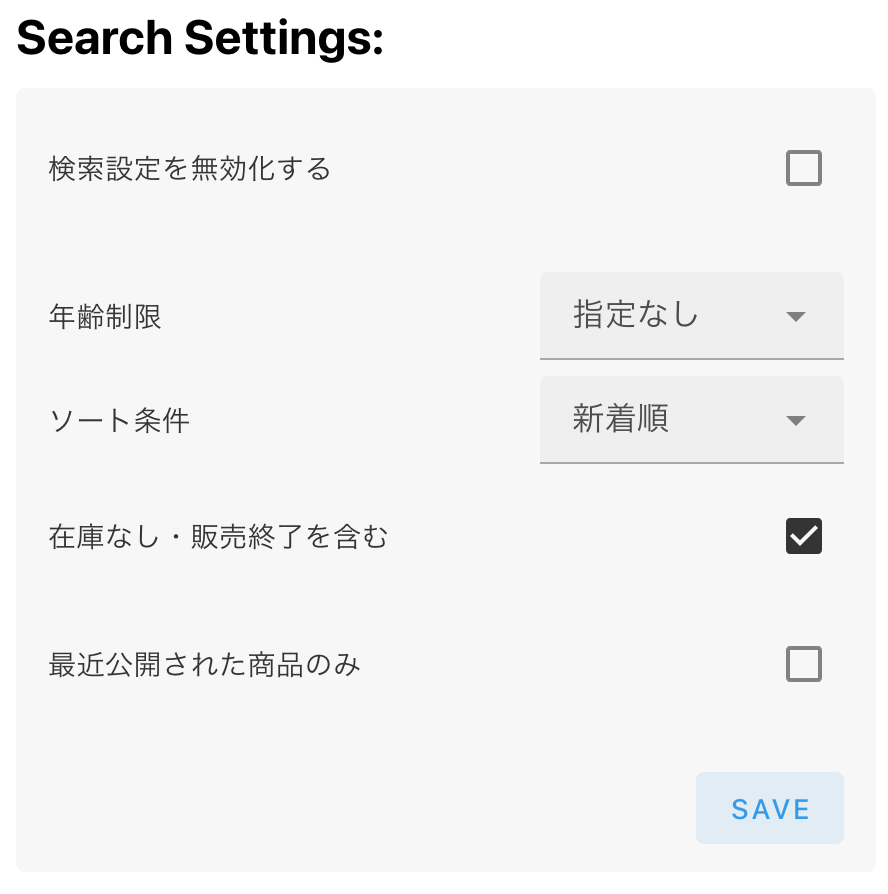Click the empty checkbox icon at the top
The width and height of the screenshot is (888, 894).
pyautogui.click(x=803, y=168)
